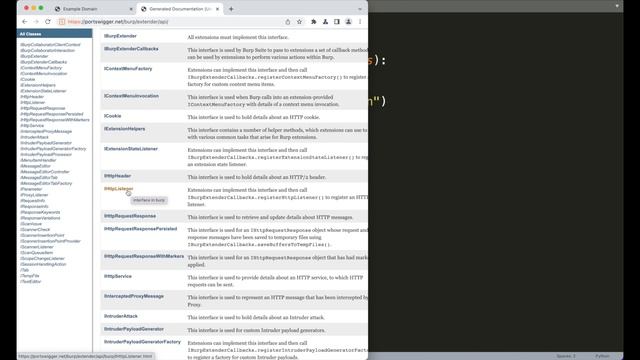Open IInterceptedProxyMessage in the class table

[133, 296]
